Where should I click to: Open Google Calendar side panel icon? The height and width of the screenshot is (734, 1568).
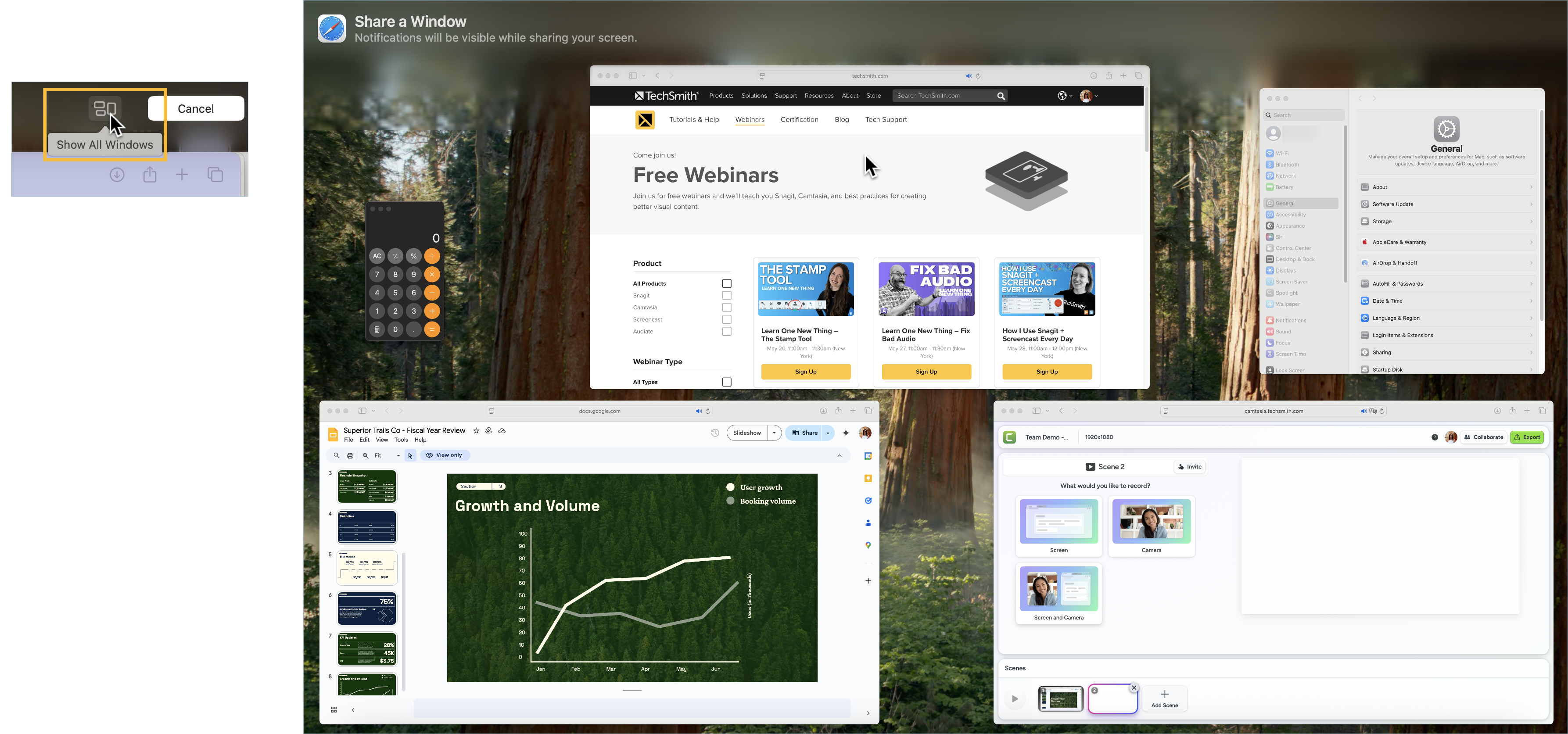pos(868,456)
